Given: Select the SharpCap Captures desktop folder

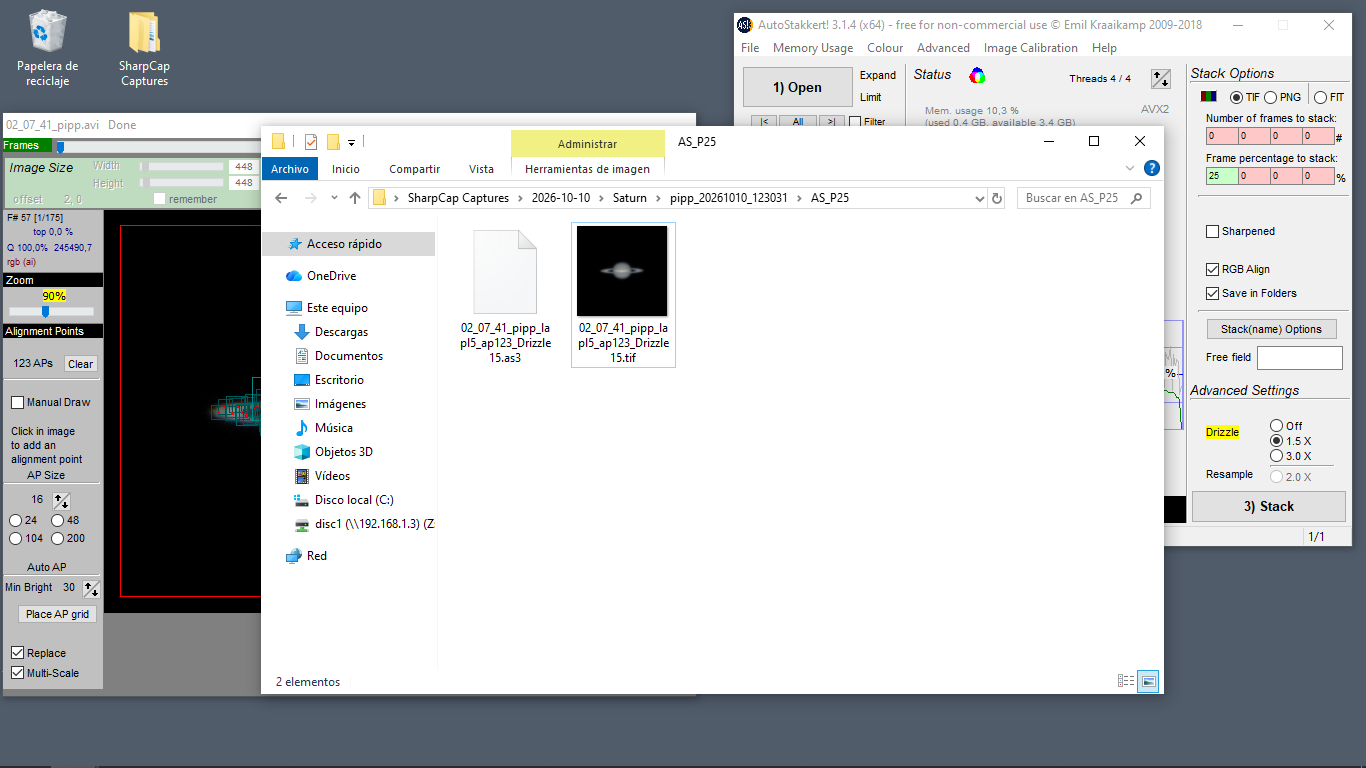Looking at the screenshot, I should click(x=145, y=48).
